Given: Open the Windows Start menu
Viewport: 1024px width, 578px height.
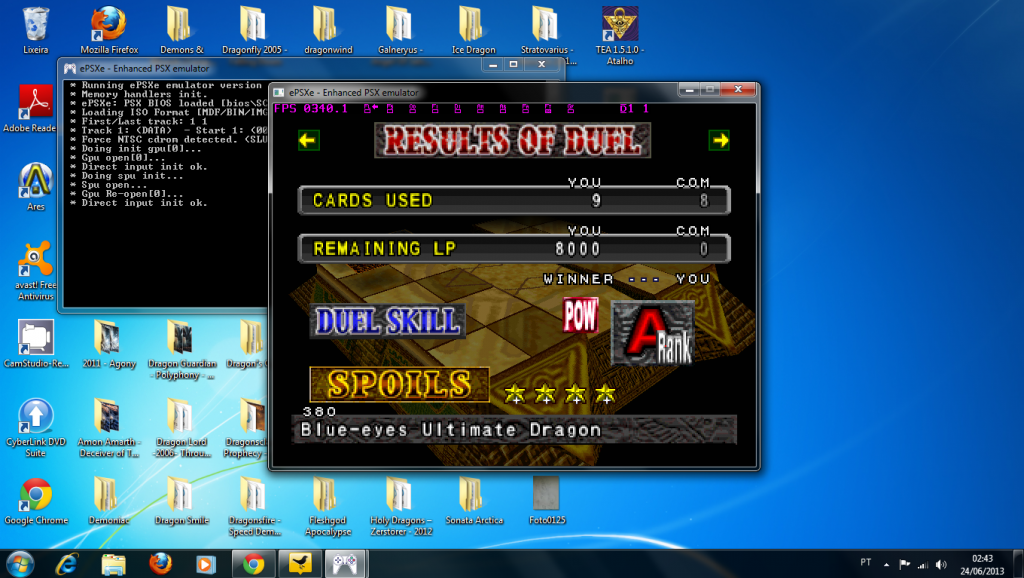Looking at the screenshot, I should point(20,564).
